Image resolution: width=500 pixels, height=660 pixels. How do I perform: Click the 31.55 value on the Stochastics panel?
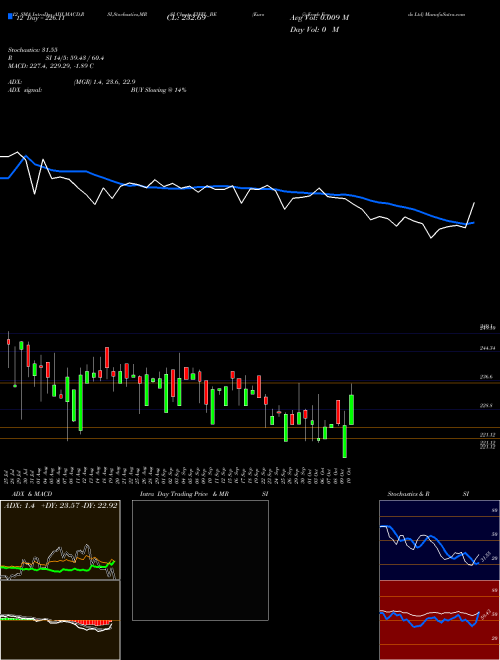(485, 557)
